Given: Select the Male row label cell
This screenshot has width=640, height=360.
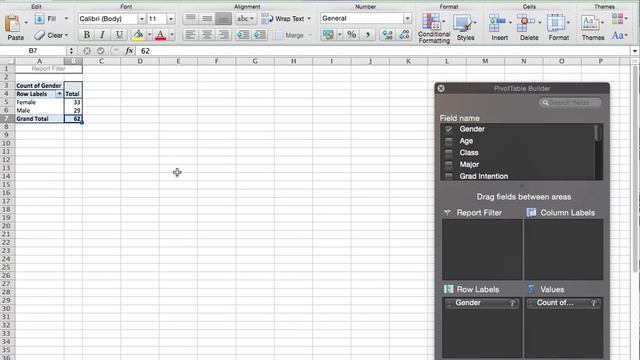Looking at the screenshot, I should click(x=40, y=110).
